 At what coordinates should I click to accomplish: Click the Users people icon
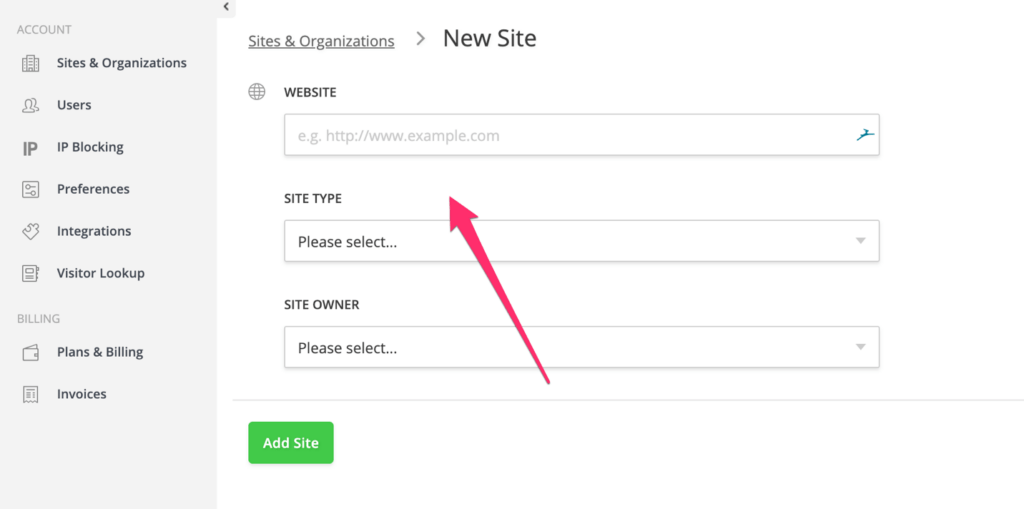(x=30, y=105)
